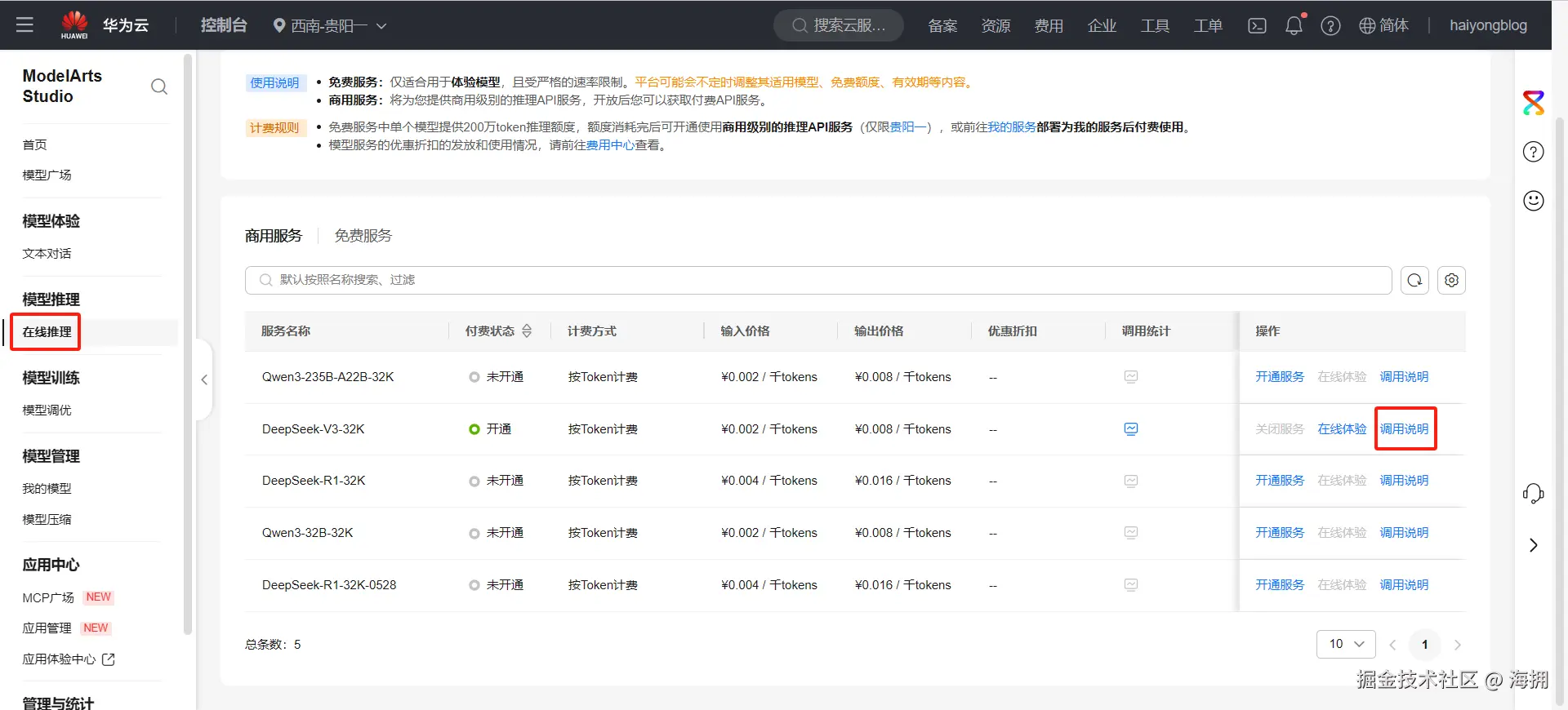The image size is (1568, 710).
Task: Click call statistics icon for DeepSeek-R1-32K-0528
Action: click(x=1131, y=584)
